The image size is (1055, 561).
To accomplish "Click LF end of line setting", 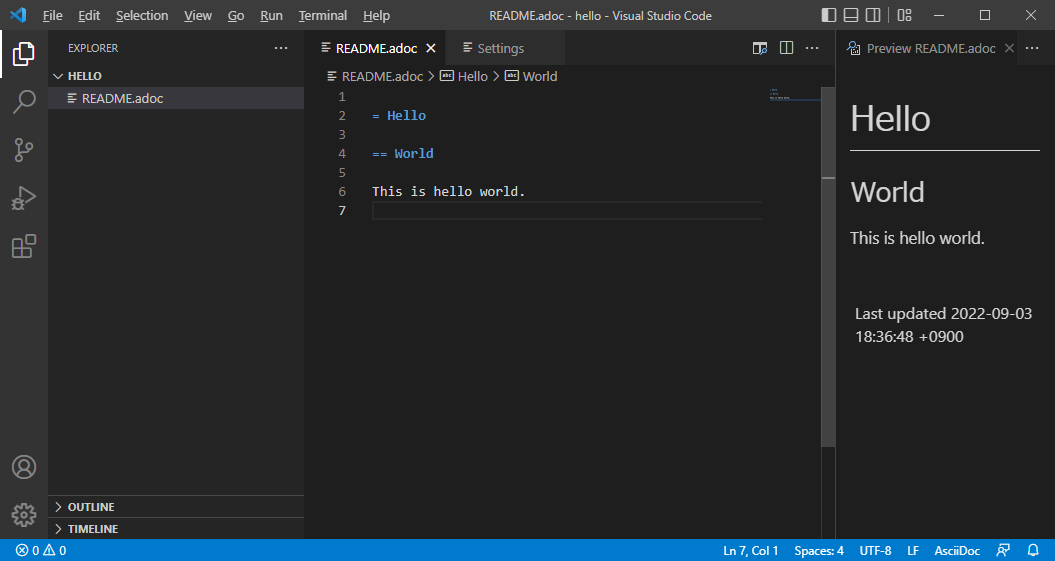I will (x=913, y=550).
